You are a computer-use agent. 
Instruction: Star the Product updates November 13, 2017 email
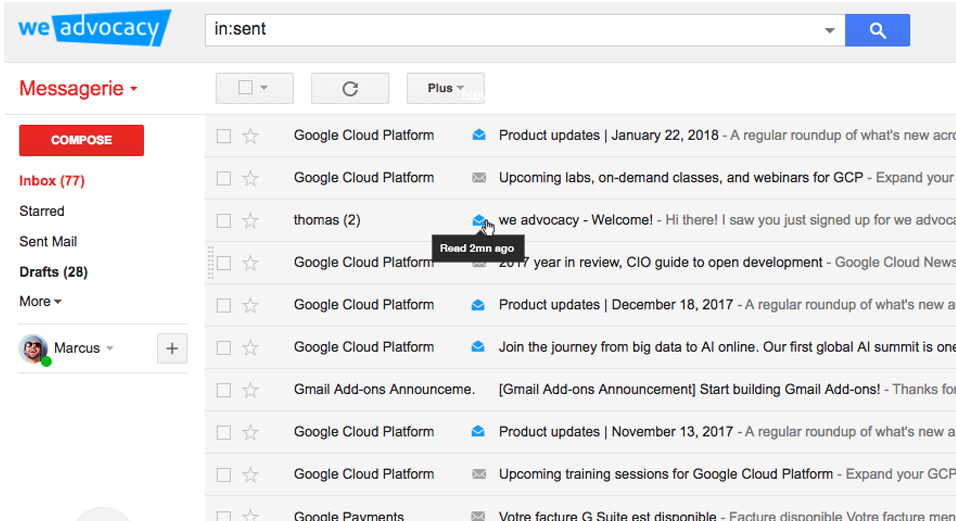coord(250,433)
